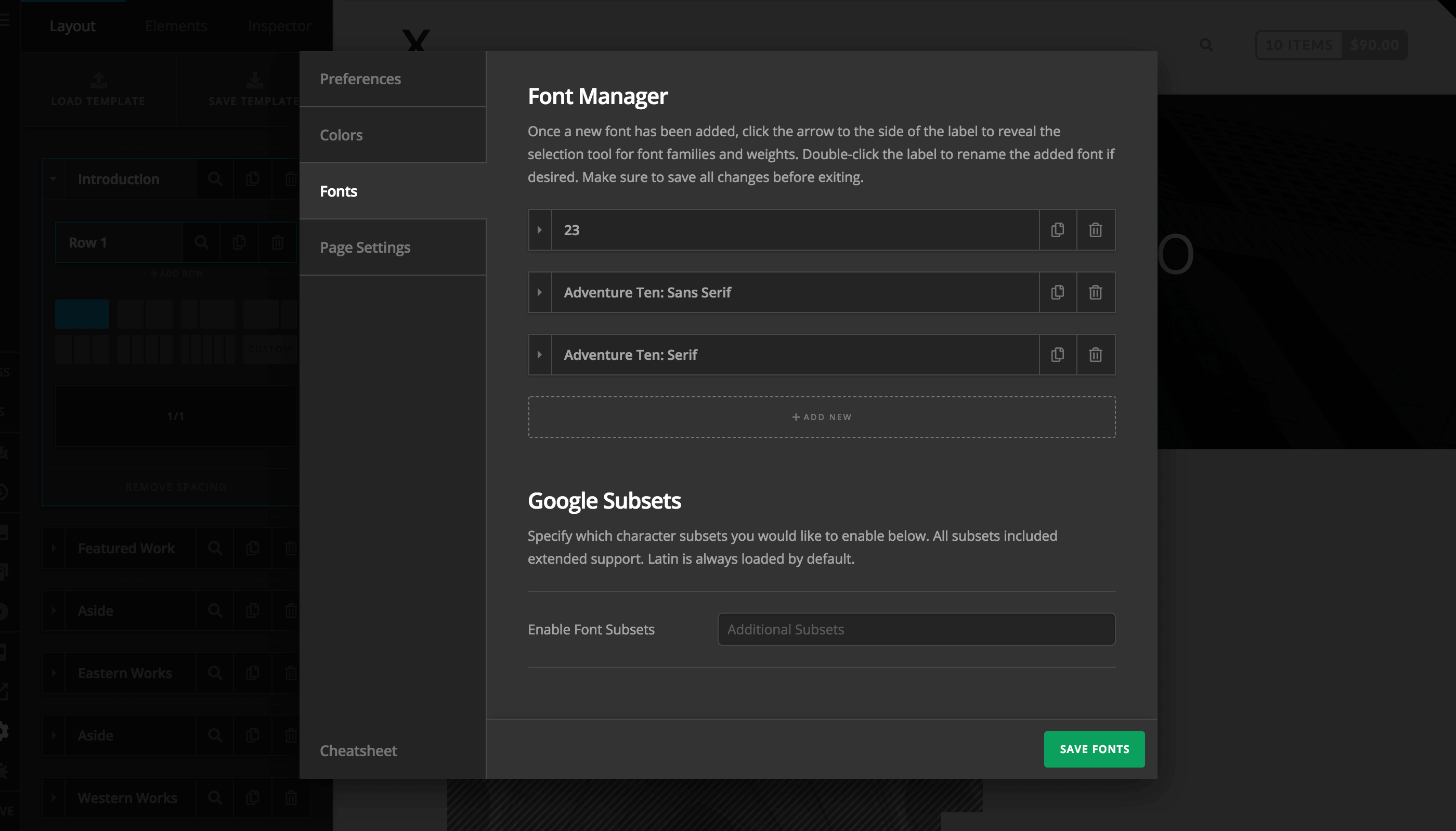Switch to the Colors tab
This screenshot has height=831, width=1456.
341,135
